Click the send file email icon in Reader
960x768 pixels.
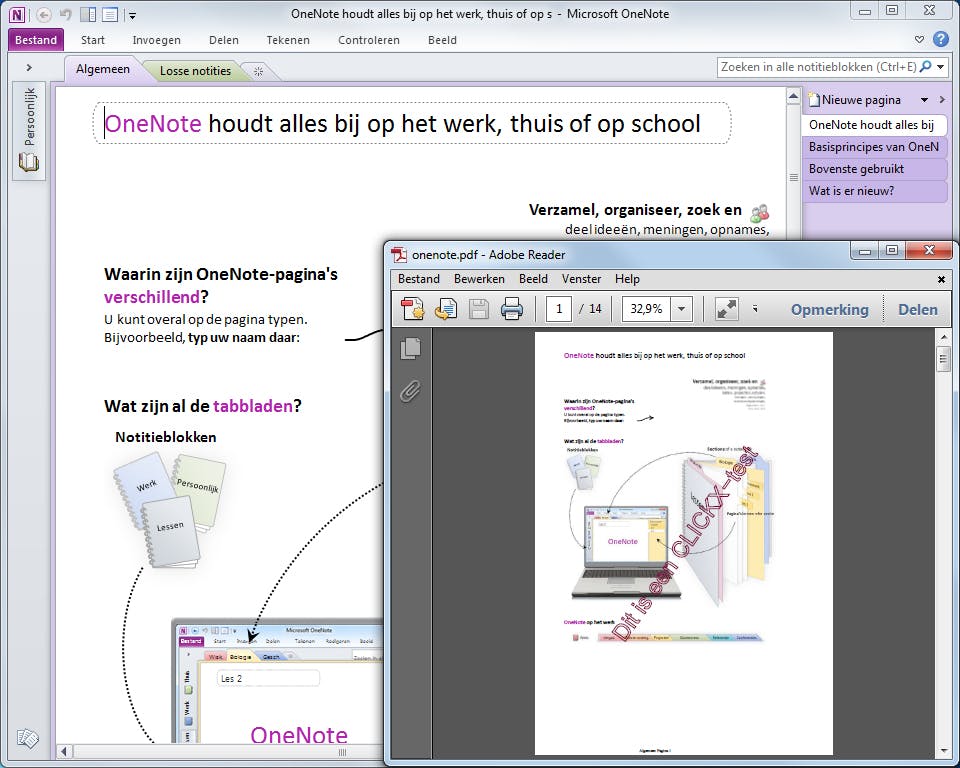coord(446,309)
